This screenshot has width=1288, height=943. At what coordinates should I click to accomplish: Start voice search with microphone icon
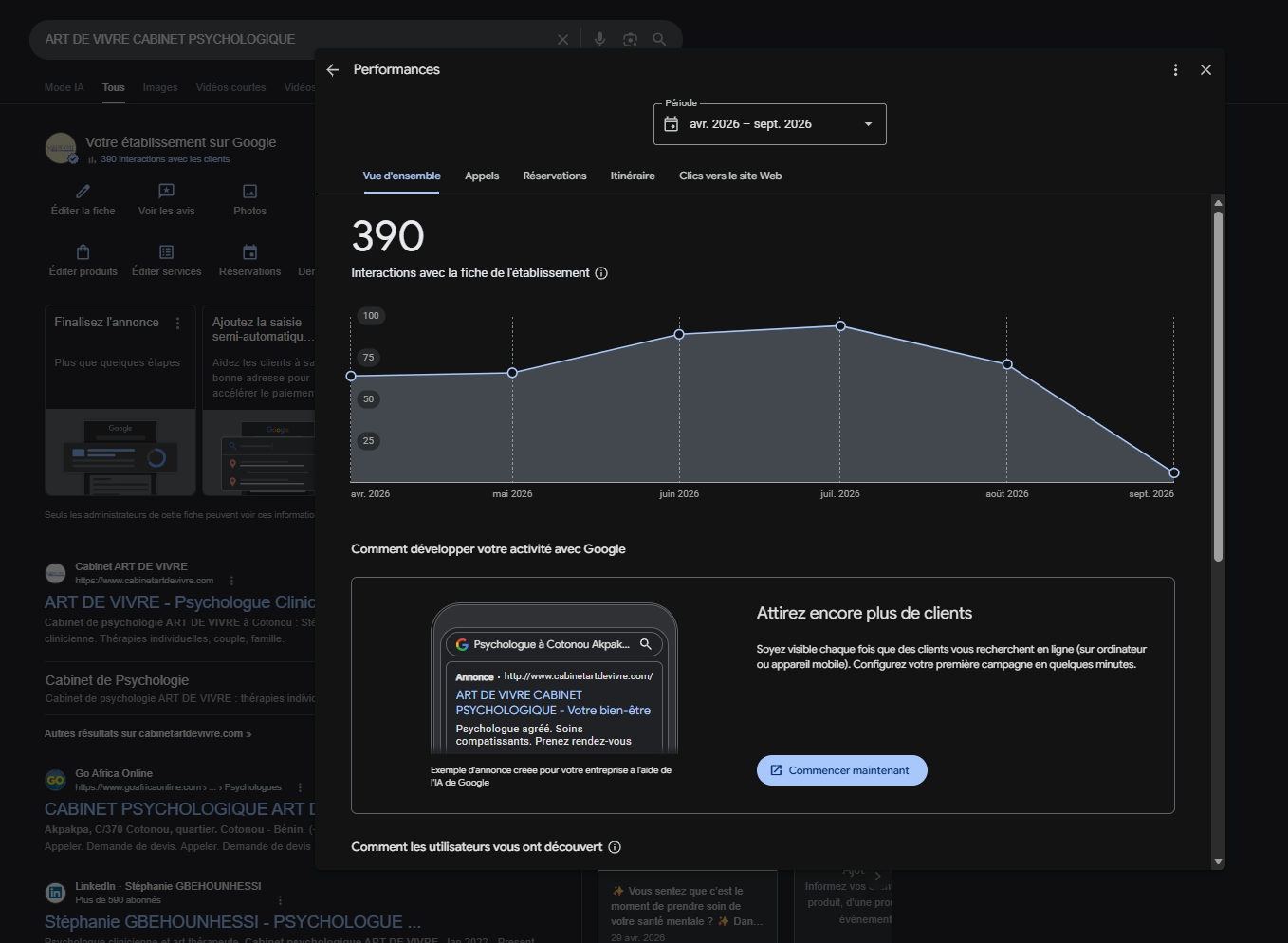click(x=599, y=40)
